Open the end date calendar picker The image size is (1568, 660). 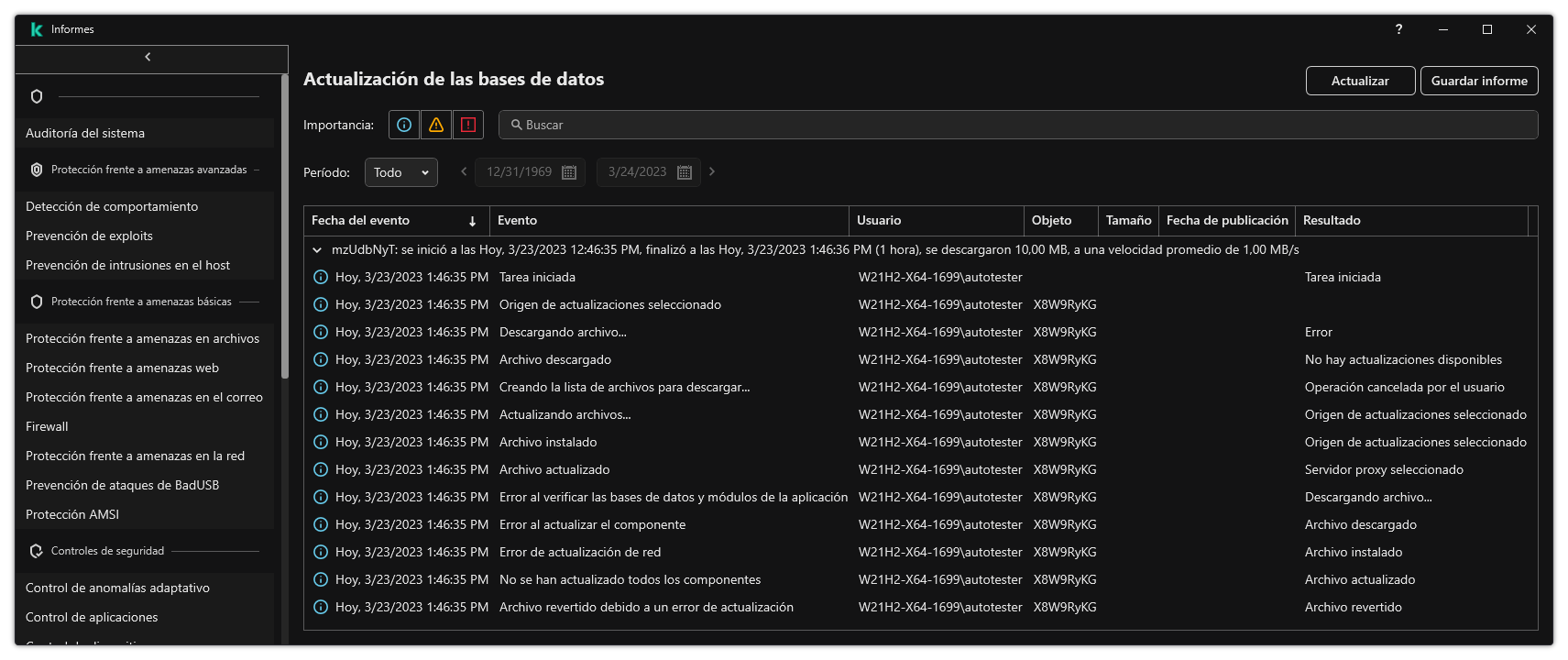point(684,172)
